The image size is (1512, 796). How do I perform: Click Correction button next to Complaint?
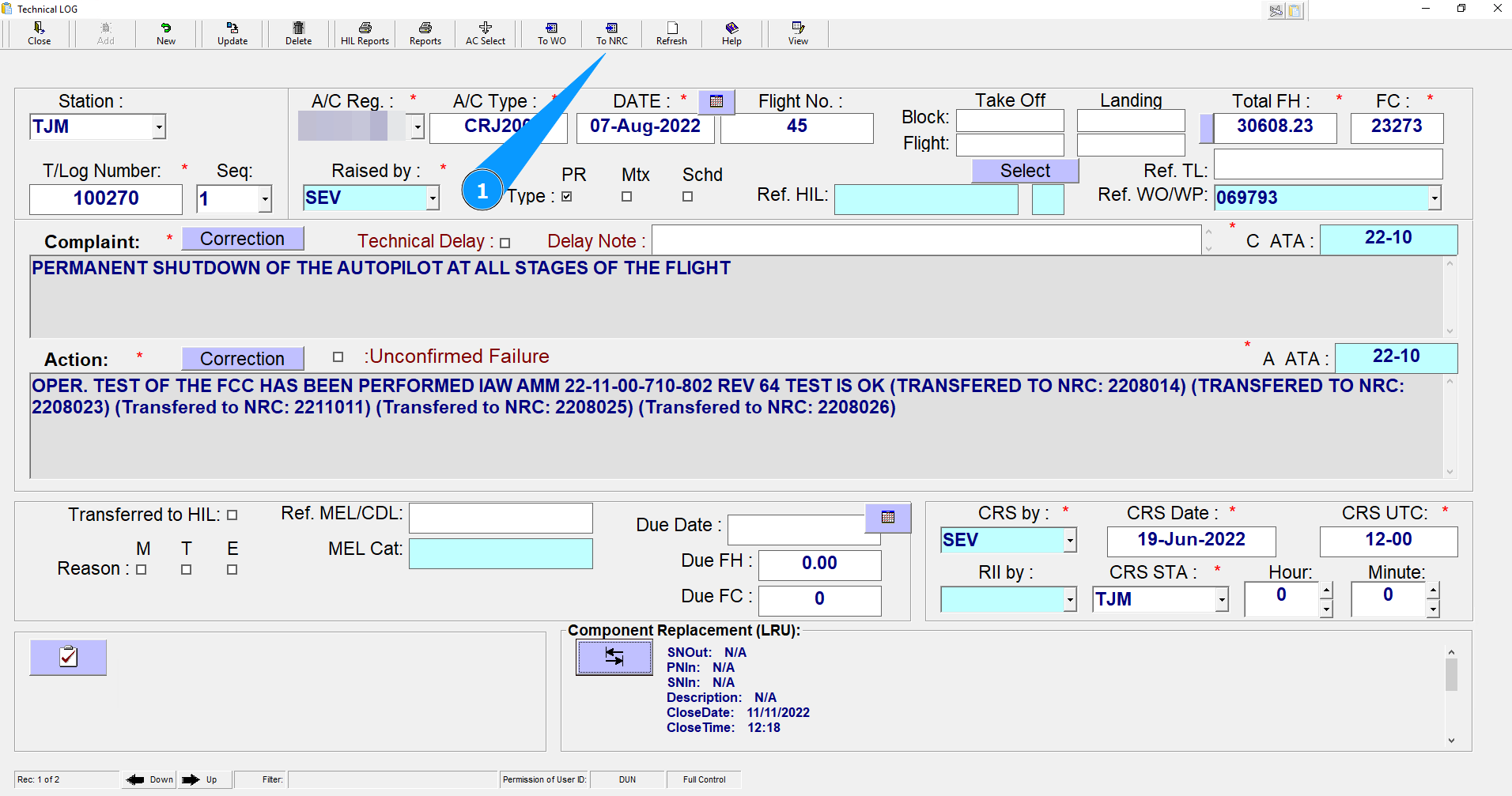pos(243,239)
